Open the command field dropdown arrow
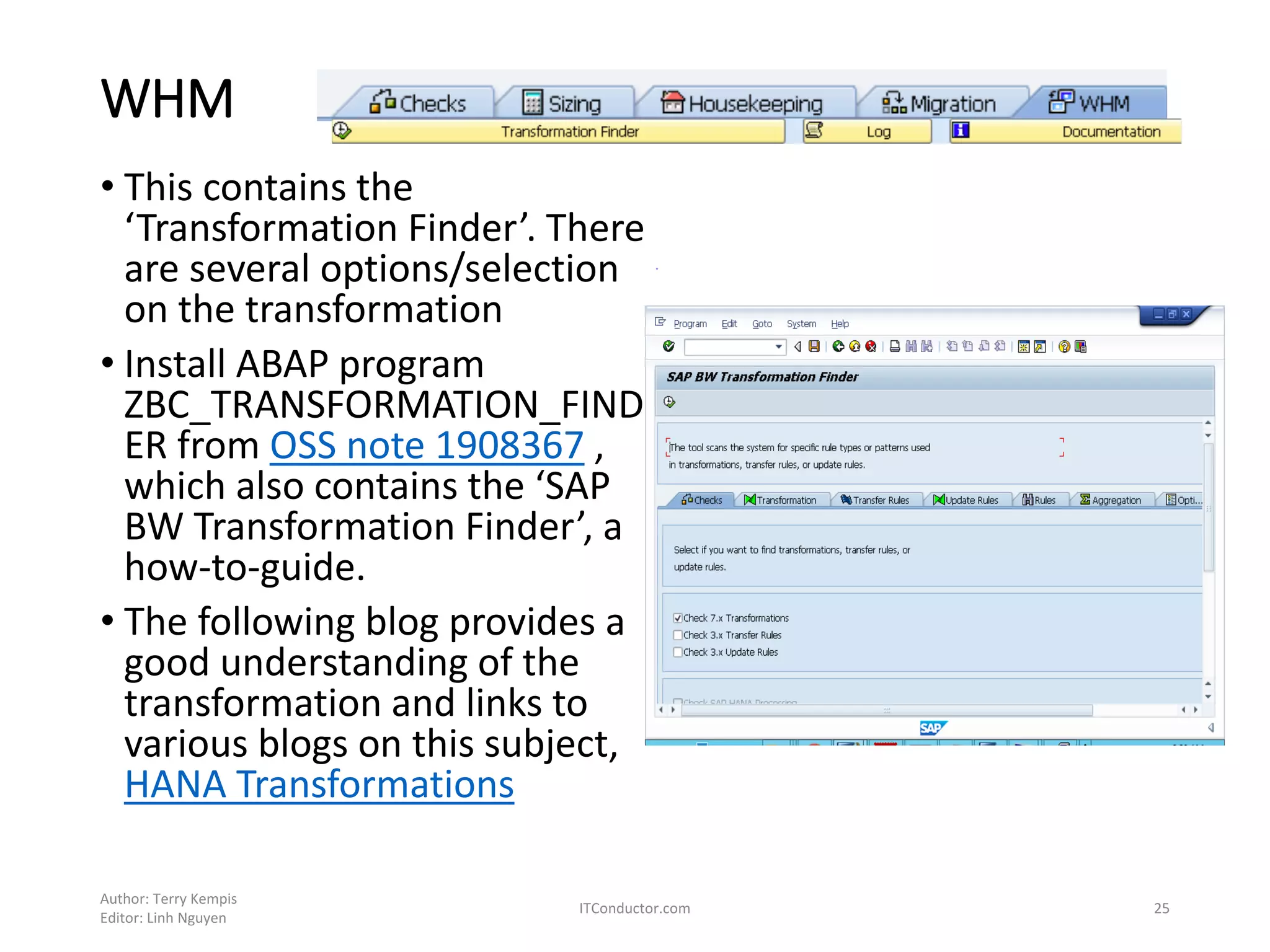 pyautogui.click(x=779, y=347)
